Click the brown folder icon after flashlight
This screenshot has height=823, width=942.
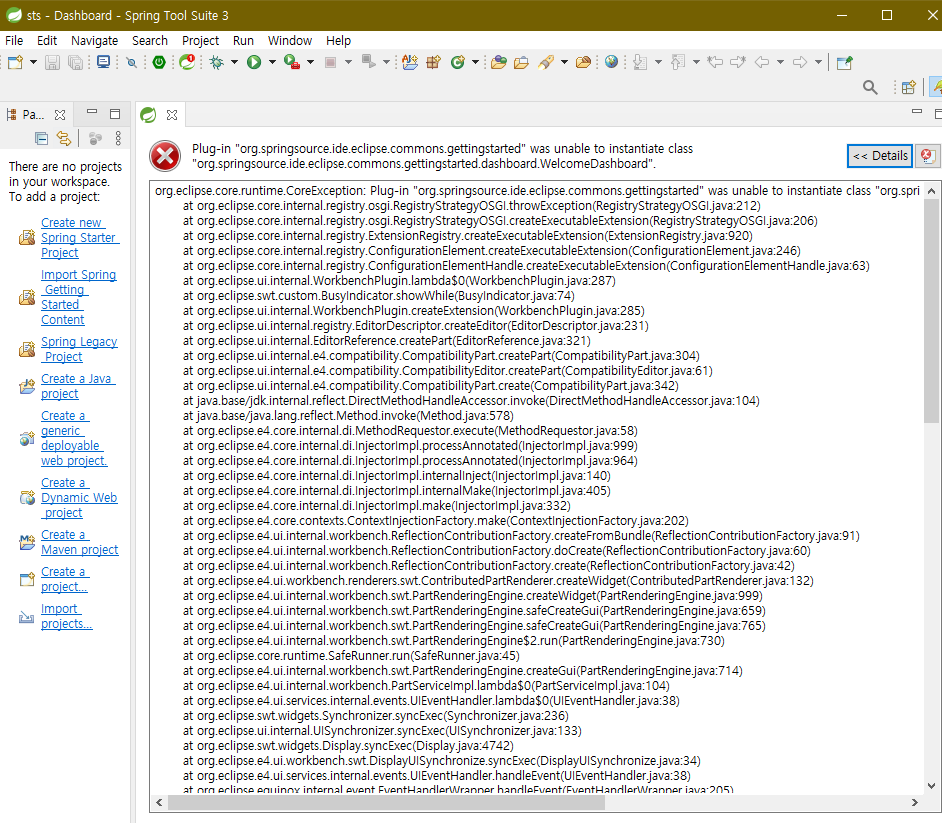click(x=583, y=62)
